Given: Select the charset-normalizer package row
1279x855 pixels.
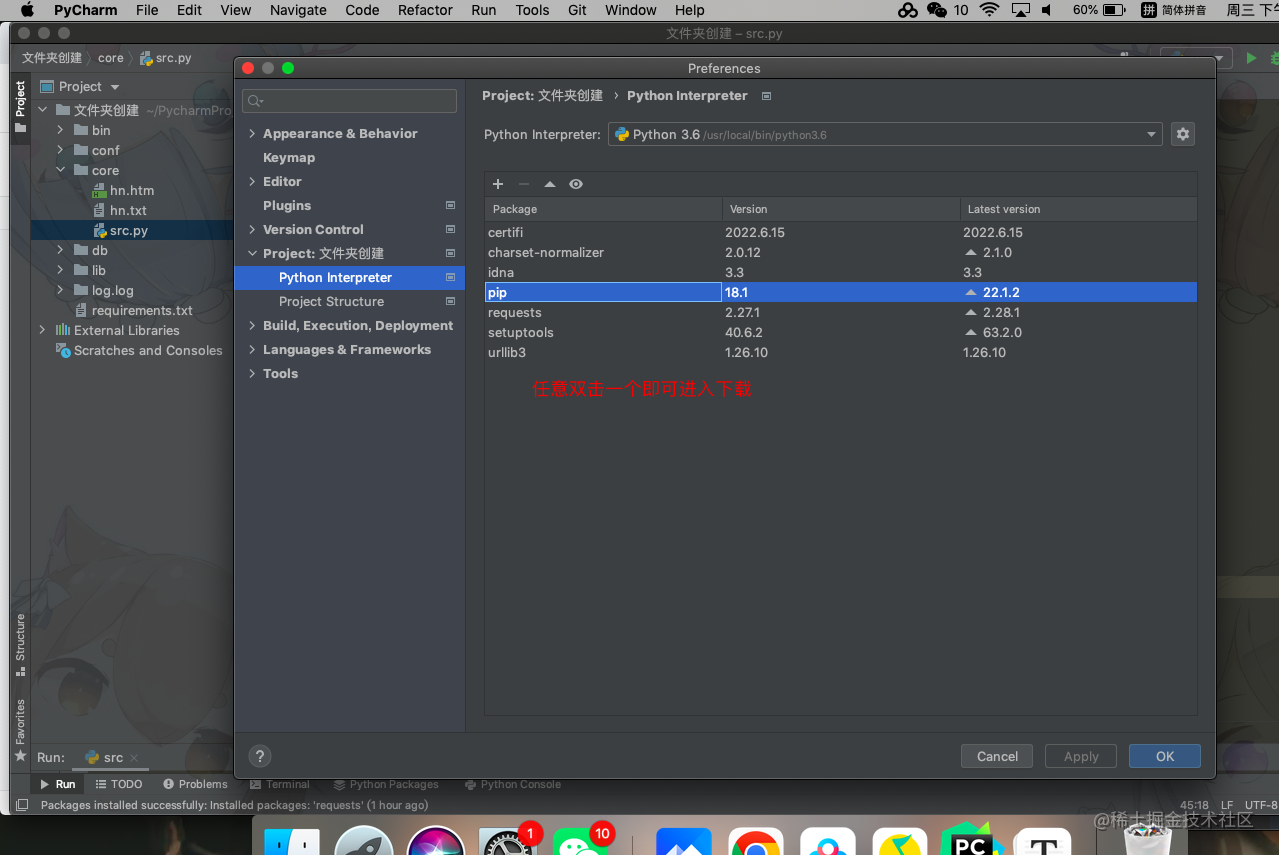Looking at the screenshot, I should 840,252.
